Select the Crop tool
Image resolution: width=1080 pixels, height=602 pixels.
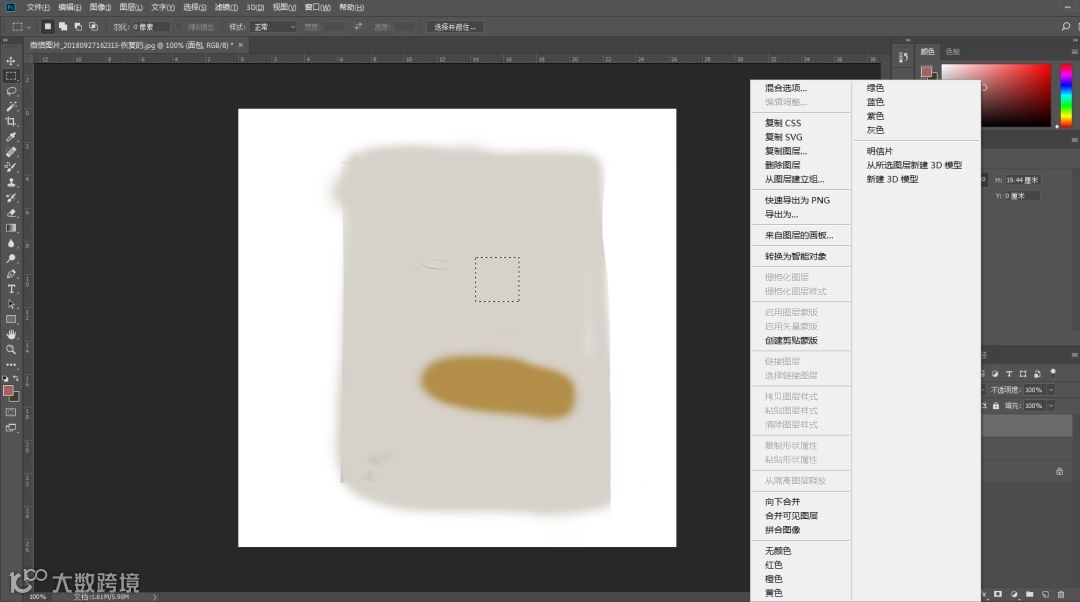11,121
